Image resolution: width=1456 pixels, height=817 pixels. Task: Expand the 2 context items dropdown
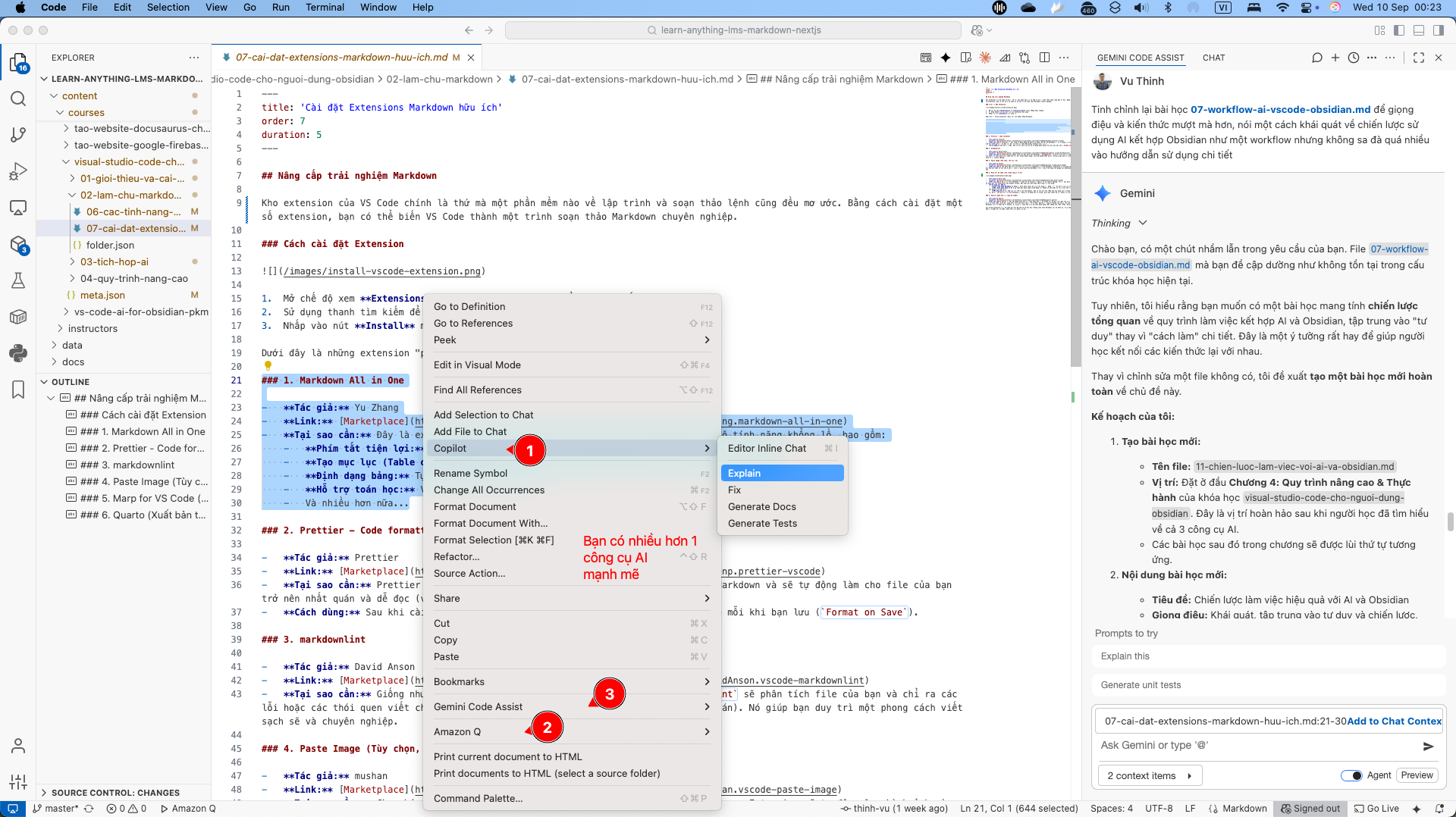click(1149, 775)
